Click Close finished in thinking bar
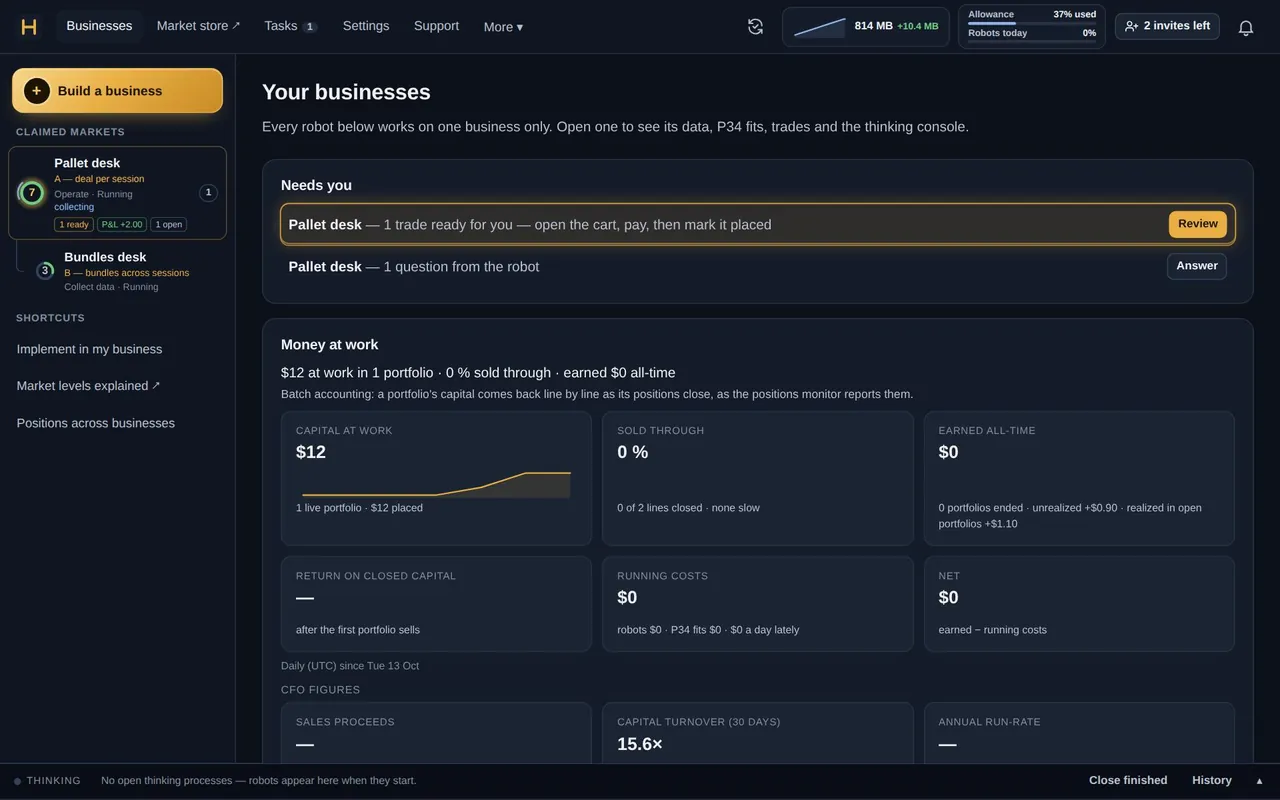 click(1128, 781)
